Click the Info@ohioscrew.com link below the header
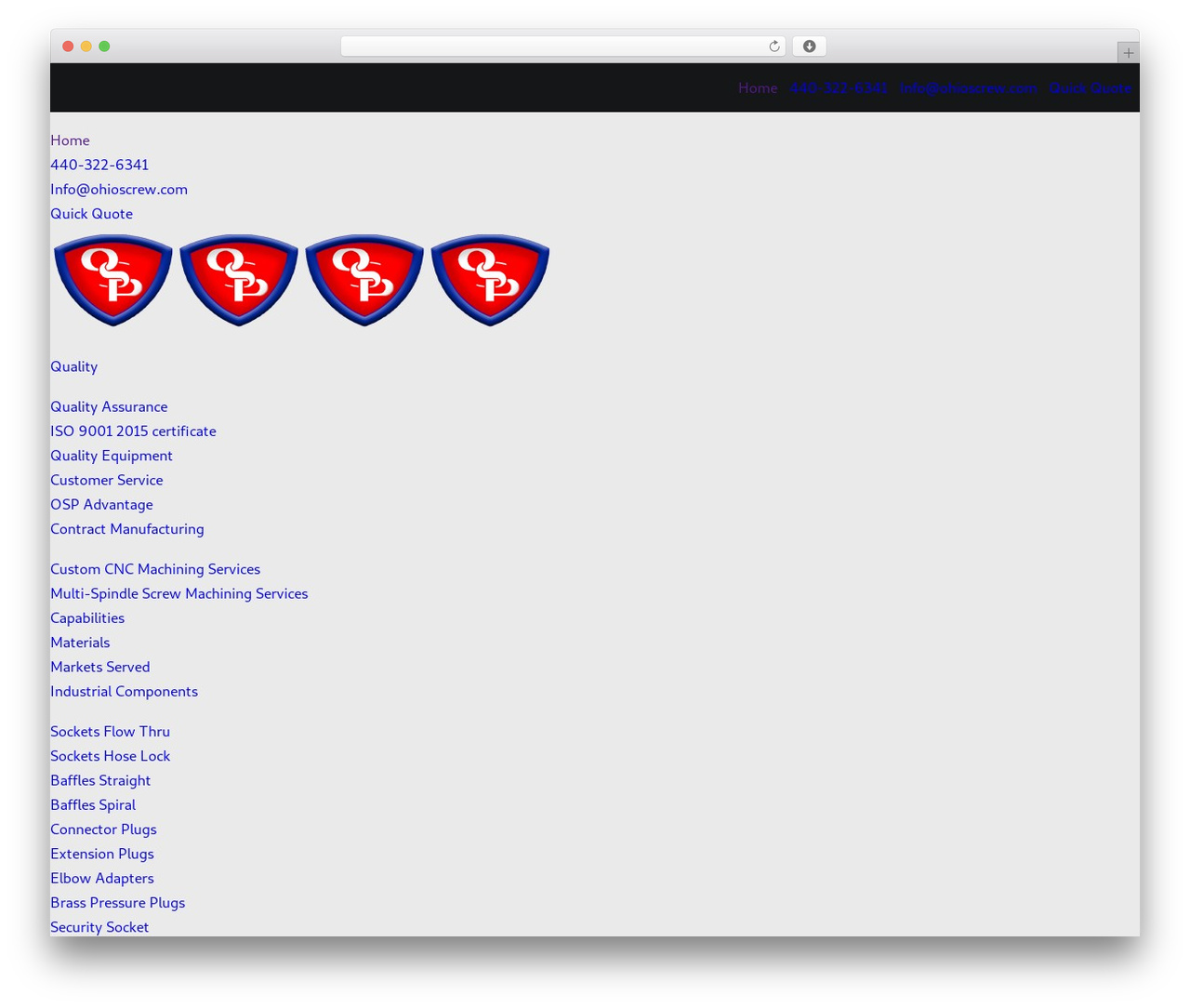Viewport: 1190px width, 1008px height. pos(119,189)
